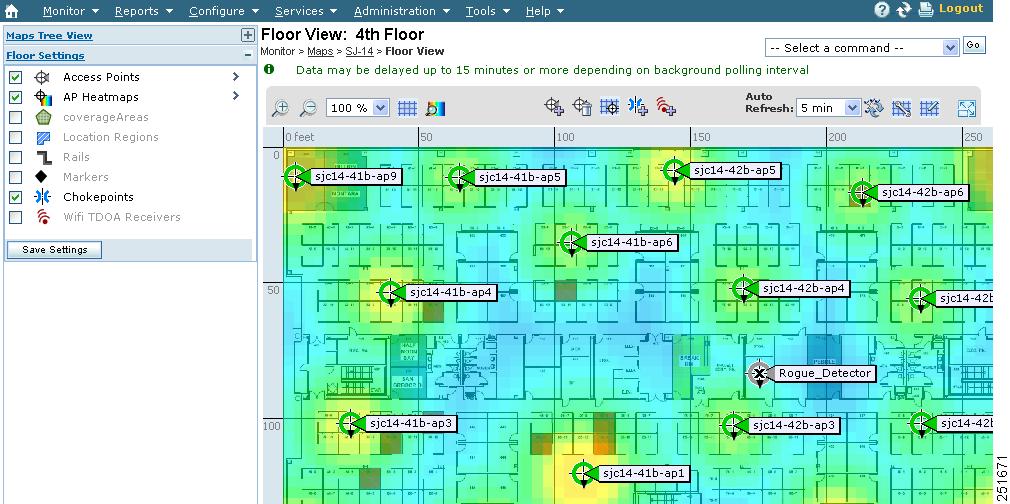Open the Map Editor pencil icon
Screen dimensions: 1010x504
(x=929, y=108)
